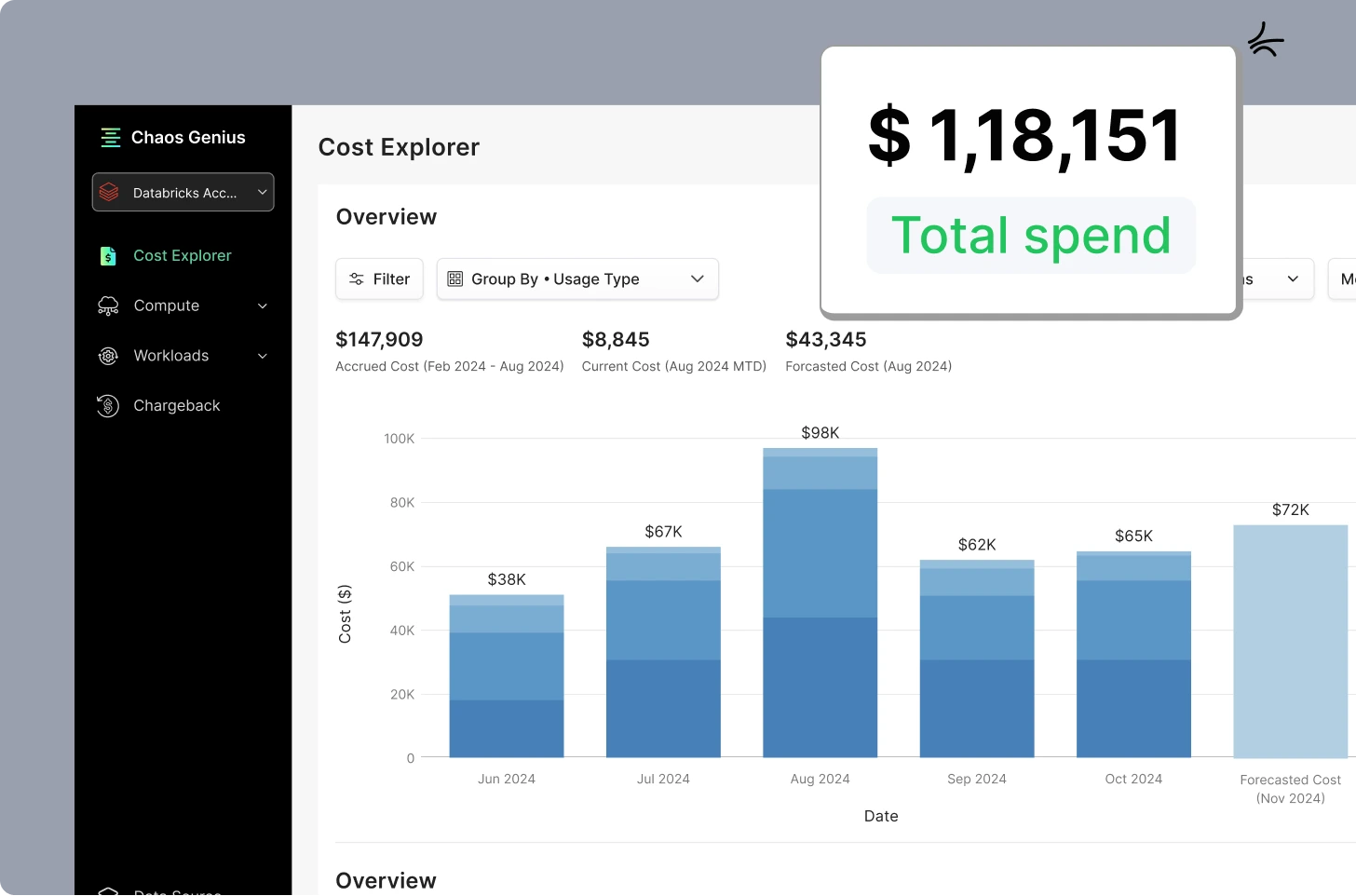The height and width of the screenshot is (896, 1356).
Task: Click the Data Source icon at sidebar bottom
Action: [108, 891]
